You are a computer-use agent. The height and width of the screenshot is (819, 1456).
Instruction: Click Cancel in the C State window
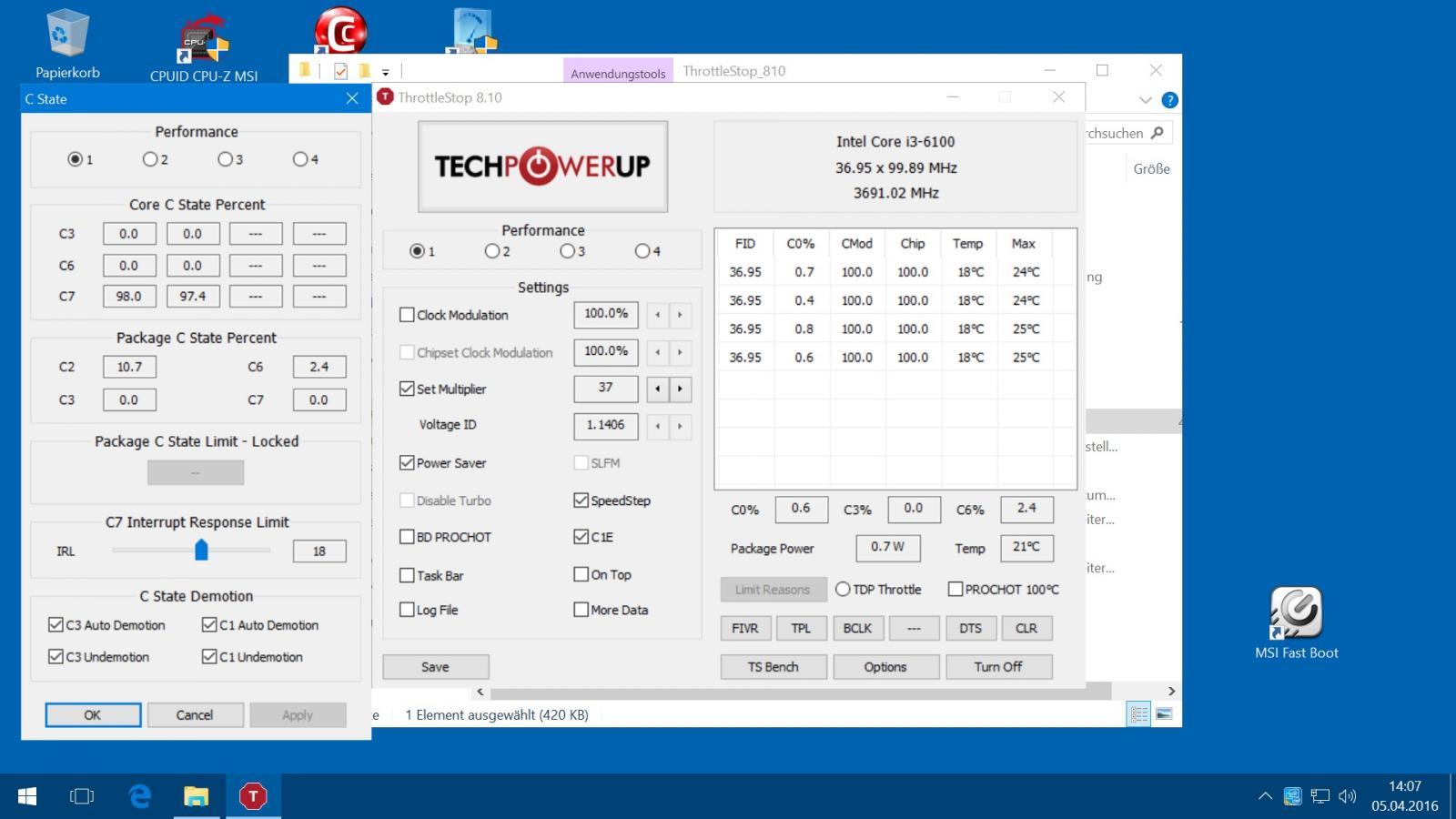(195, 715)
